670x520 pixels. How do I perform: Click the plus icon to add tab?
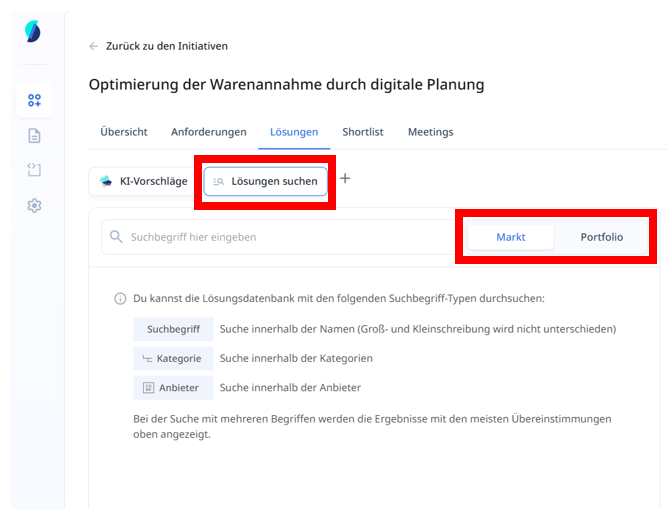click(x=345, y=179)
